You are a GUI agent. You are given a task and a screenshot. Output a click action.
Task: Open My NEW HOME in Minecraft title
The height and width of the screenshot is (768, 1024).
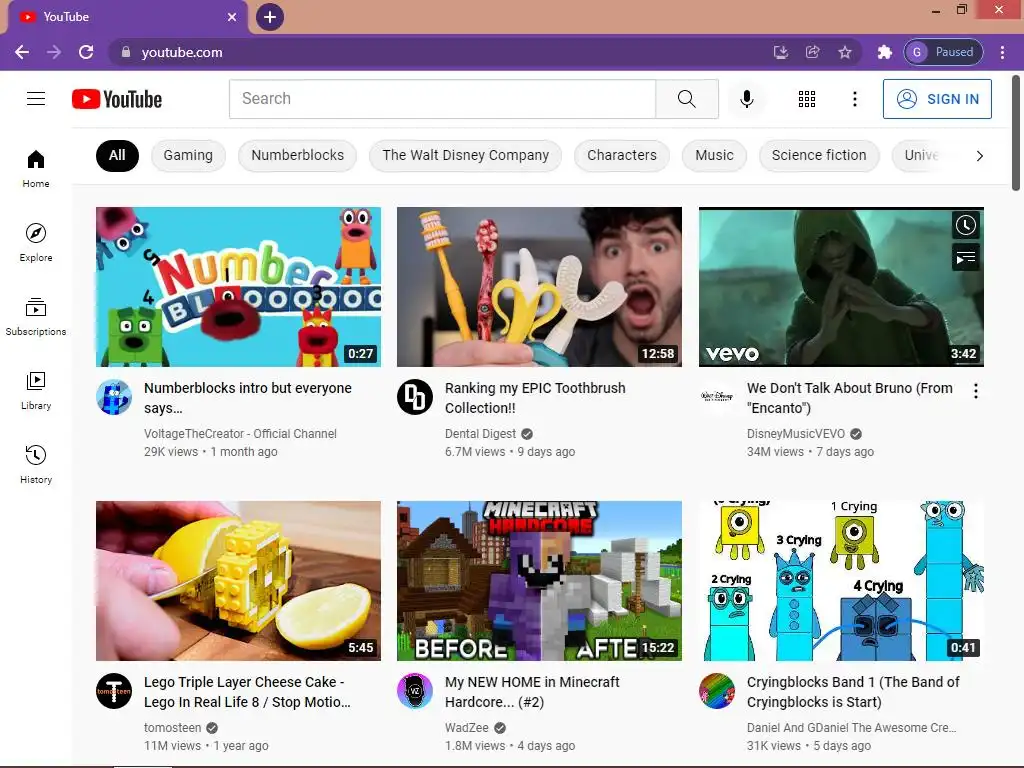pyautogui.click(x=532, y=692)
